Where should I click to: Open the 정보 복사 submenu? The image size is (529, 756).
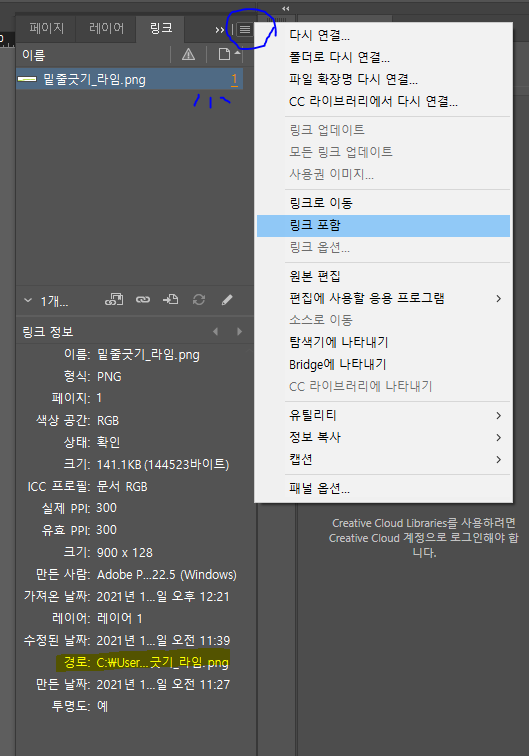coord(383,437)
